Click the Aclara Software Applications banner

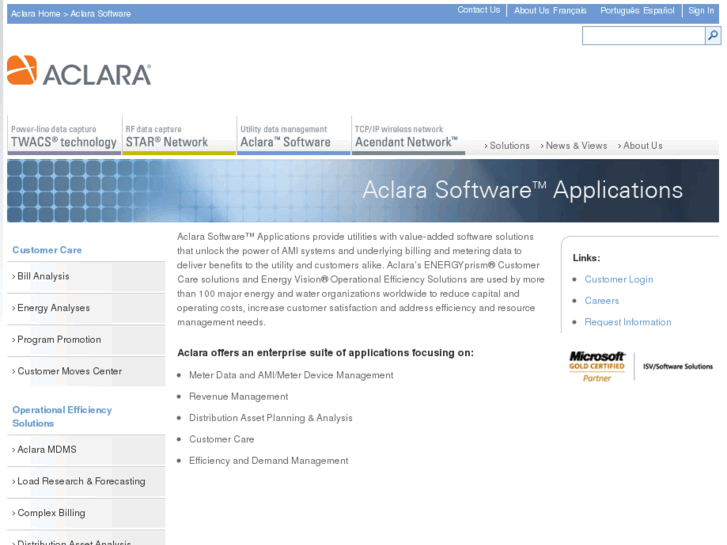(x=363, y=191)
